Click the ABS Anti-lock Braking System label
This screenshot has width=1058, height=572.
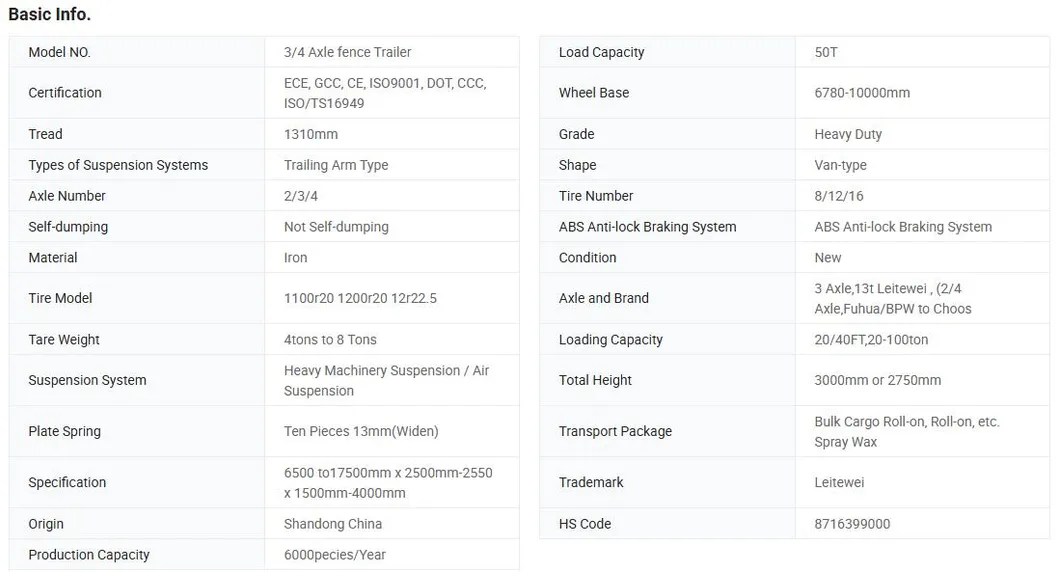647,227
